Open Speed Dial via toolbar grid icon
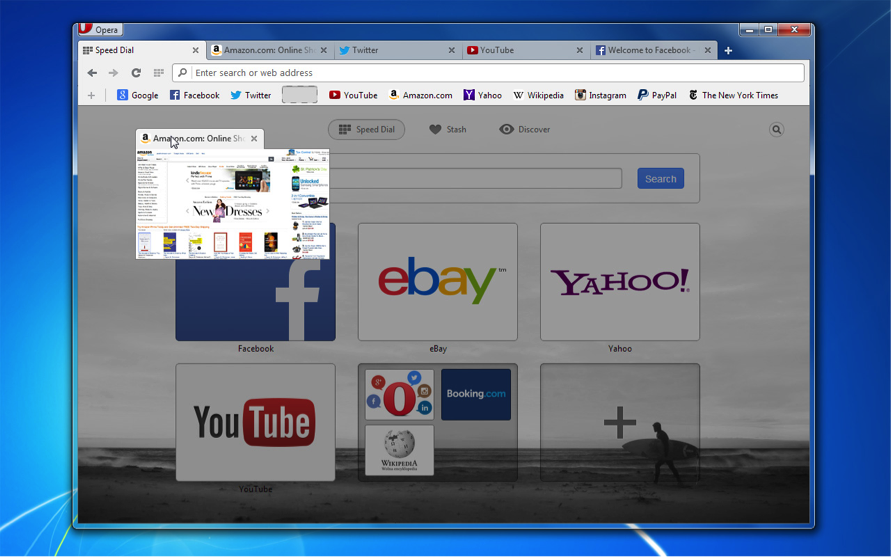891x557 pixels. point(159,73)
